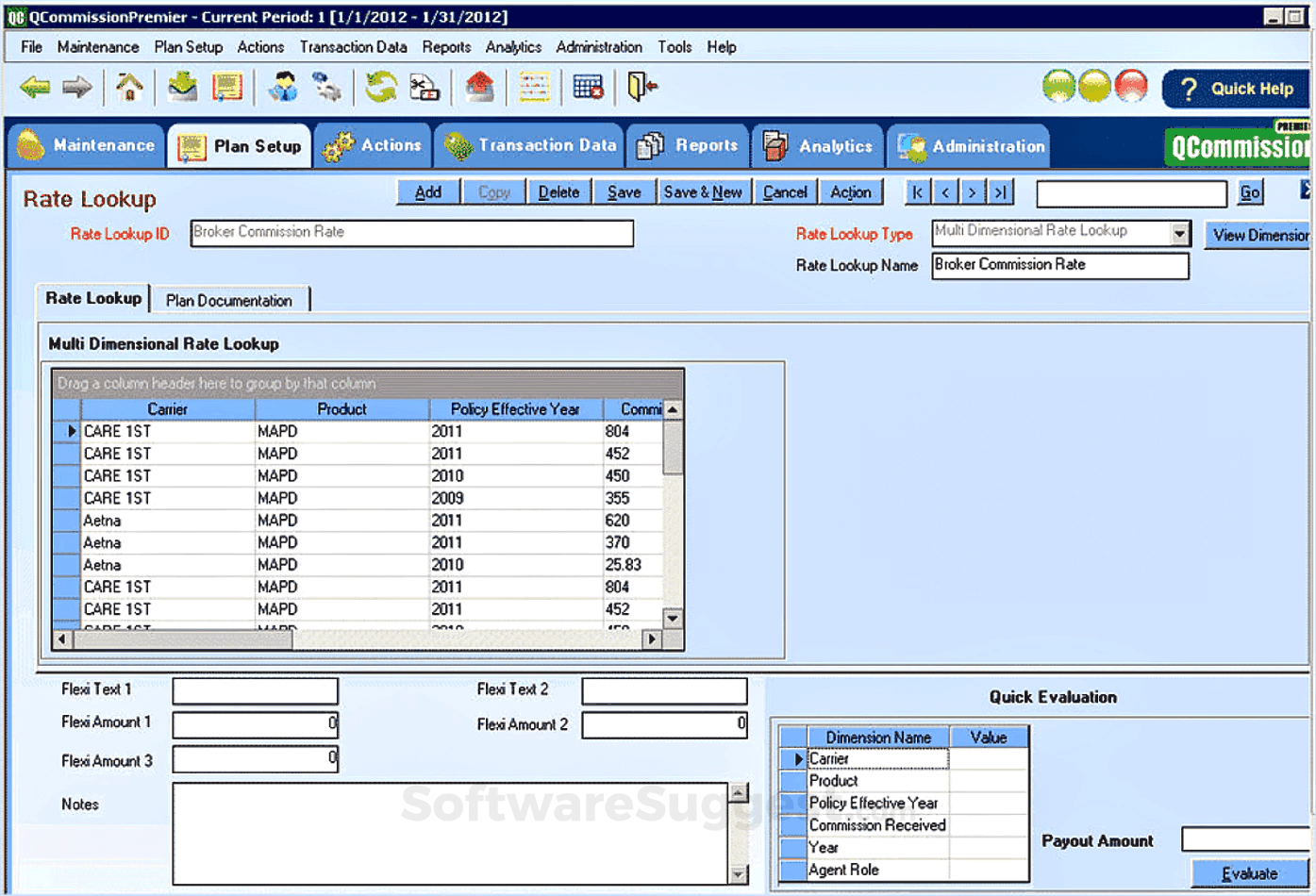Jump to the first record with |< button

pos(917,192)
